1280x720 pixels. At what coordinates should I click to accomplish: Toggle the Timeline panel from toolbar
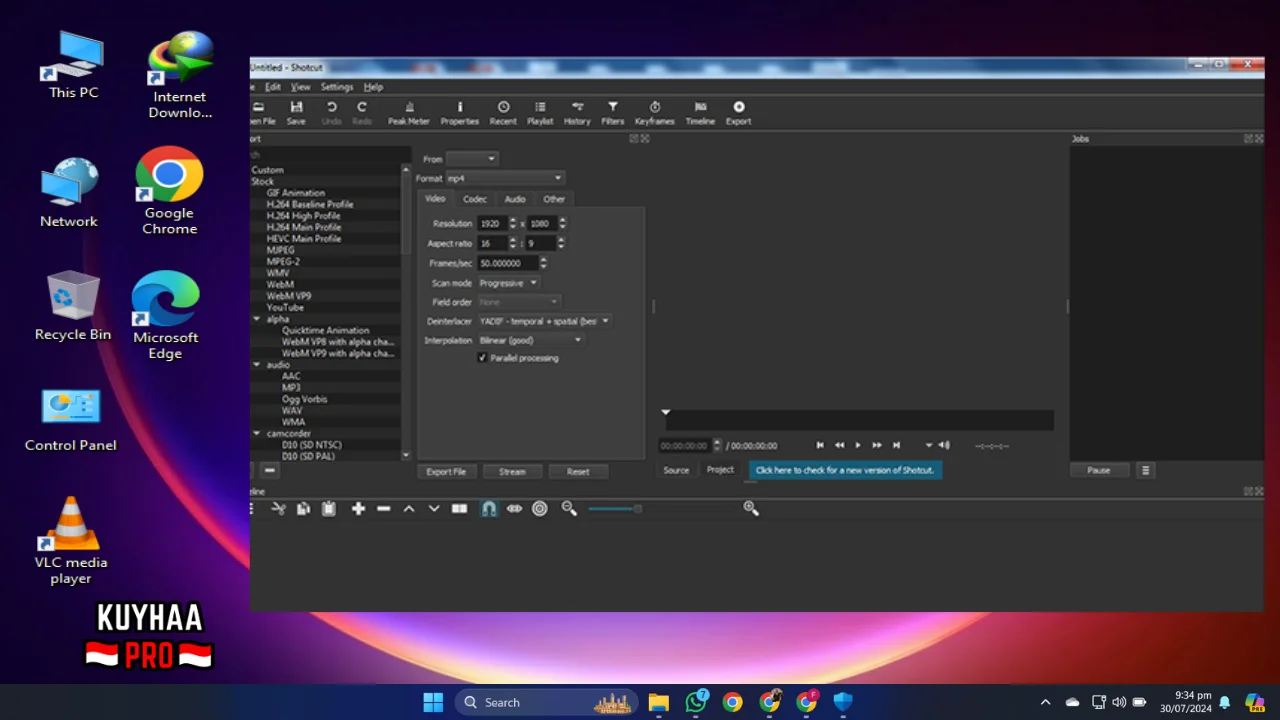[x=700, y=113]
